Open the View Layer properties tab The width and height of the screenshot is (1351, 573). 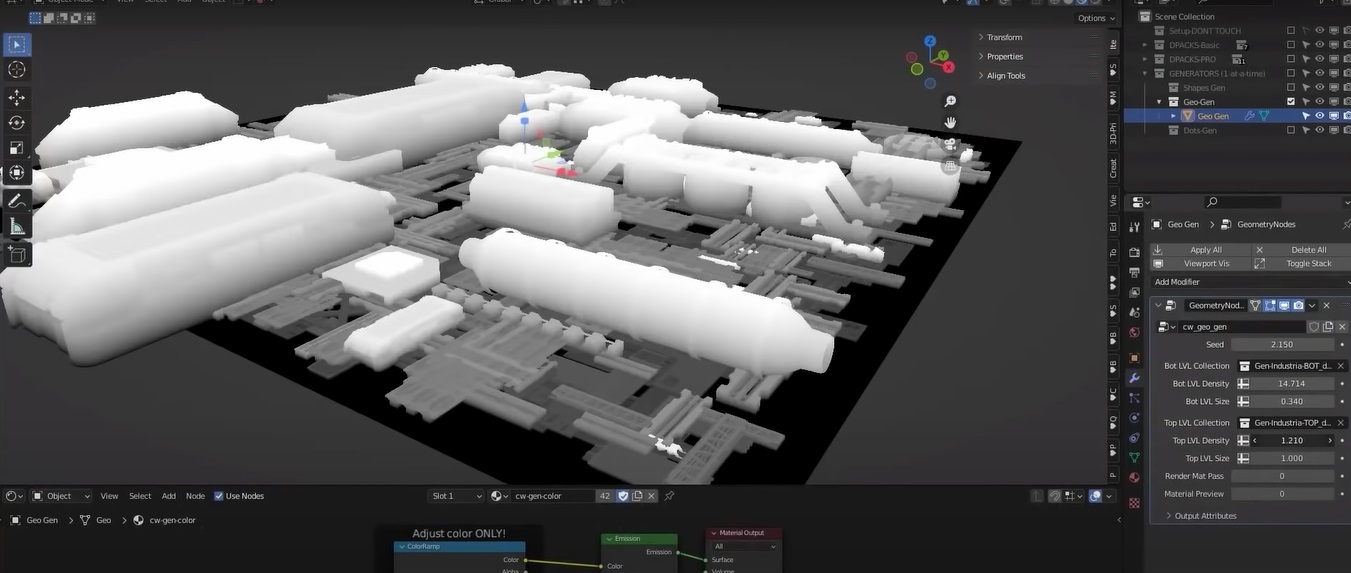point(1134,293)
